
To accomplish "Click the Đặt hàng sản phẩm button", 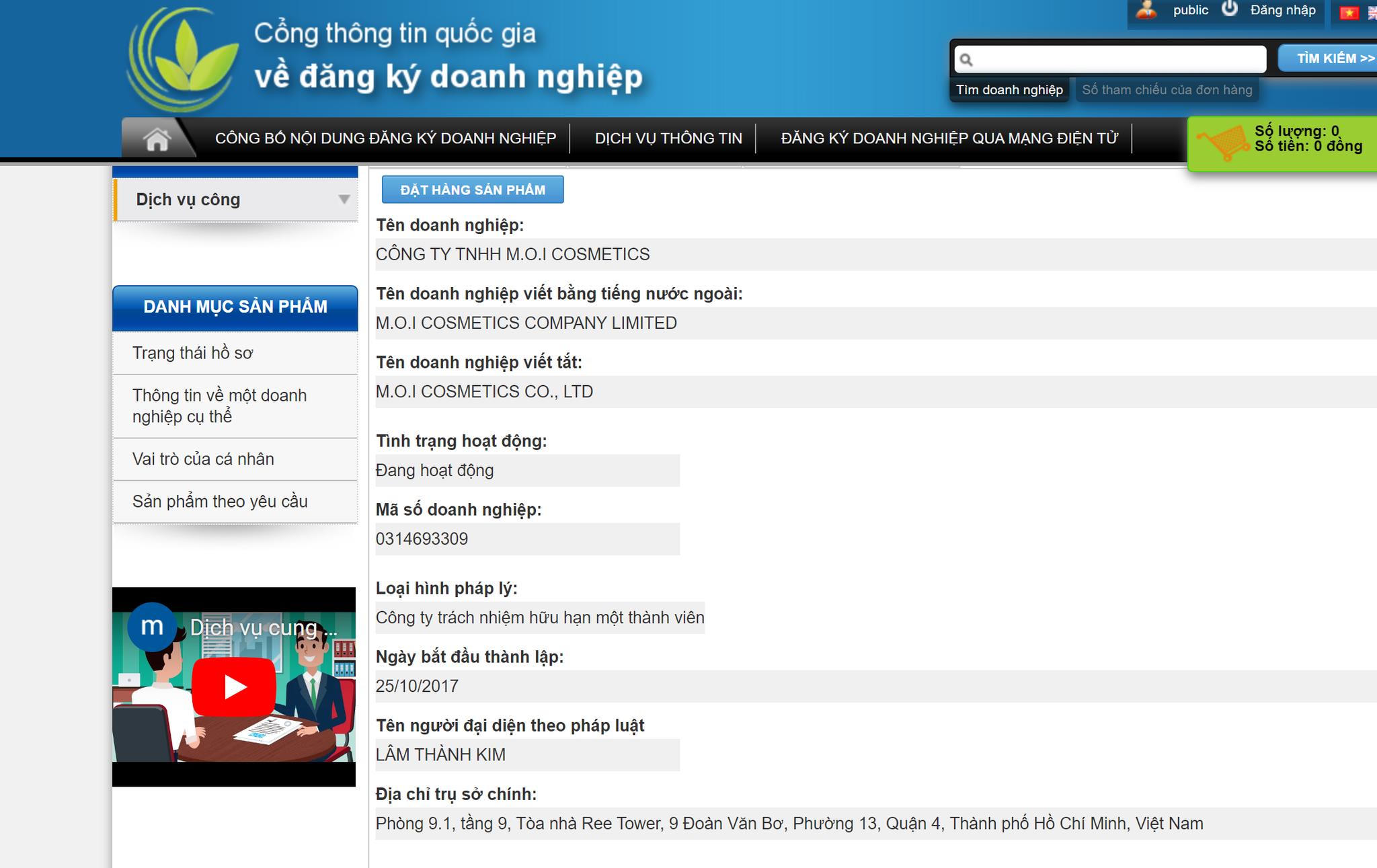I will (x=473, y=190).
